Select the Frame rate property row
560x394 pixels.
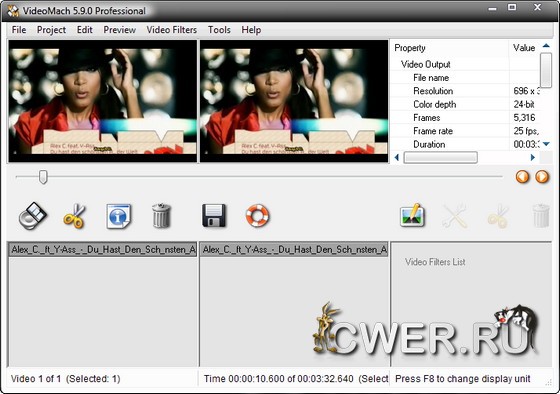(x=465, y=131)
